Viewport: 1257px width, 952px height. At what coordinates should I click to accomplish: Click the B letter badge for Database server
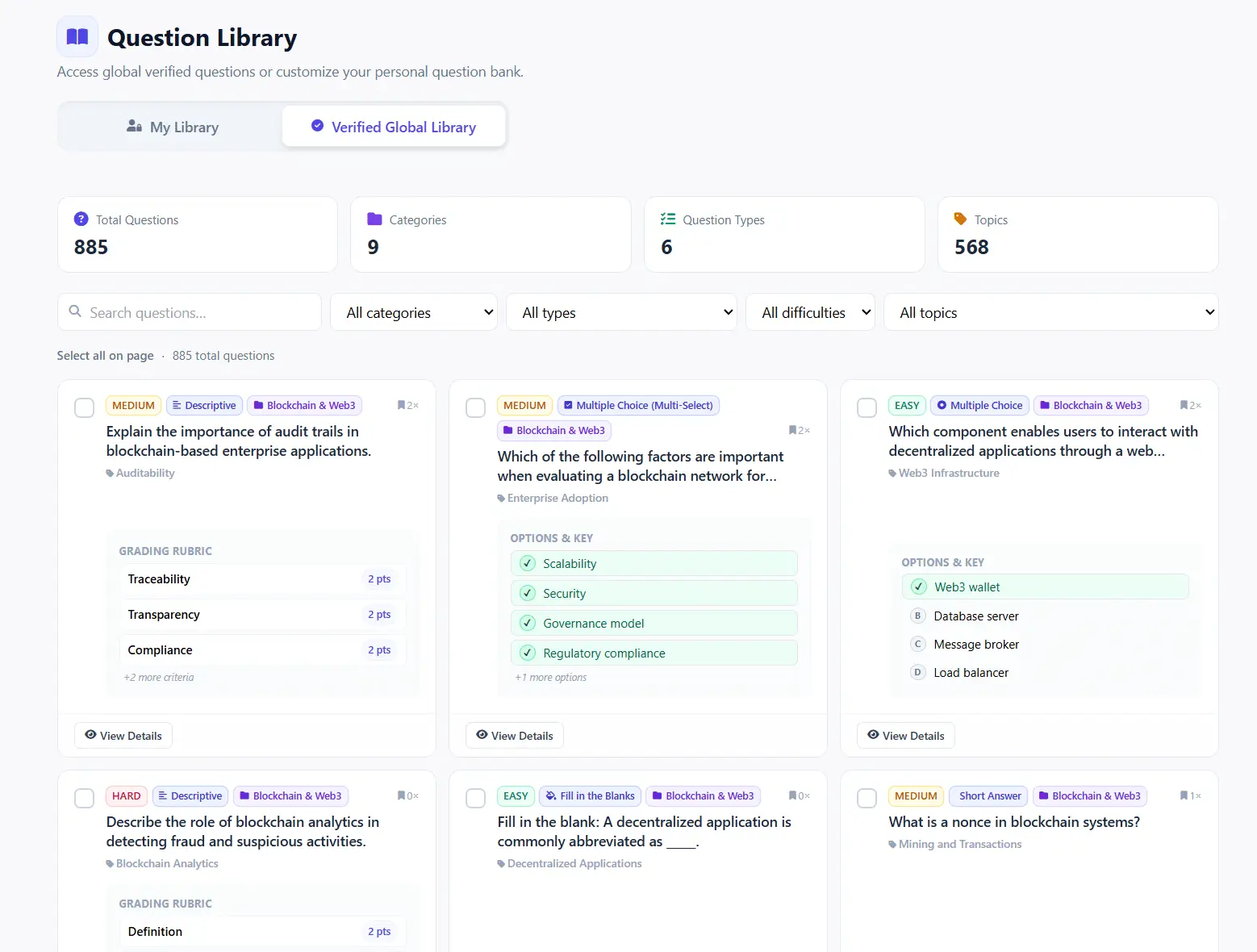917,616
